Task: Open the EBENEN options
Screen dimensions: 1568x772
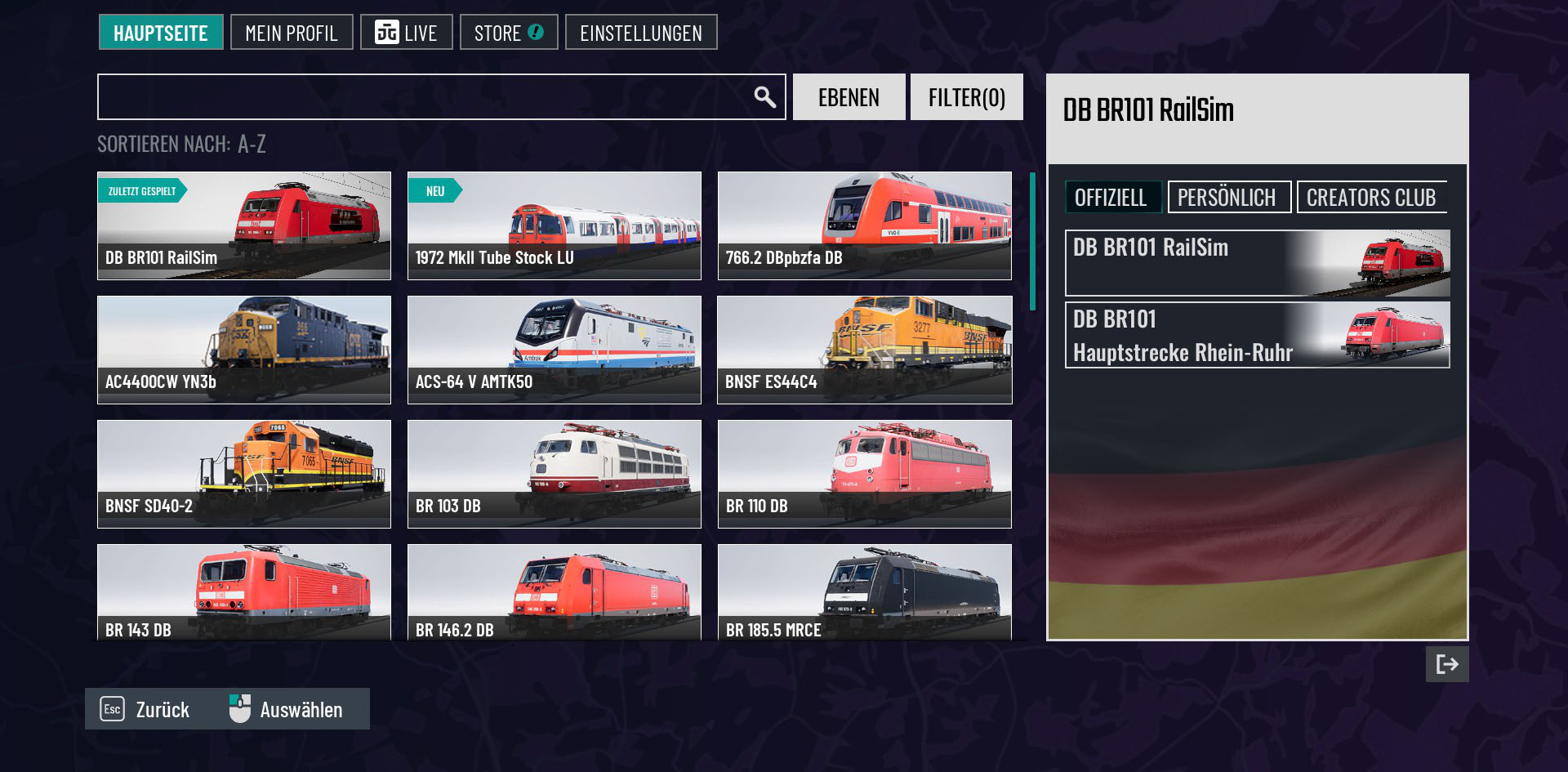Action: click(849, 97)
